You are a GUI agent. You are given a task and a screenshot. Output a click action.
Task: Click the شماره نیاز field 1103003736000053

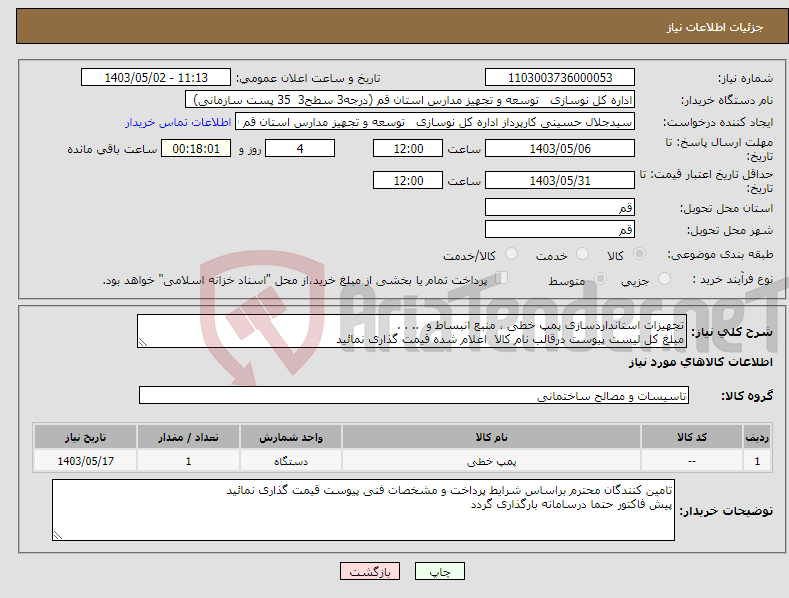(560, 78)
